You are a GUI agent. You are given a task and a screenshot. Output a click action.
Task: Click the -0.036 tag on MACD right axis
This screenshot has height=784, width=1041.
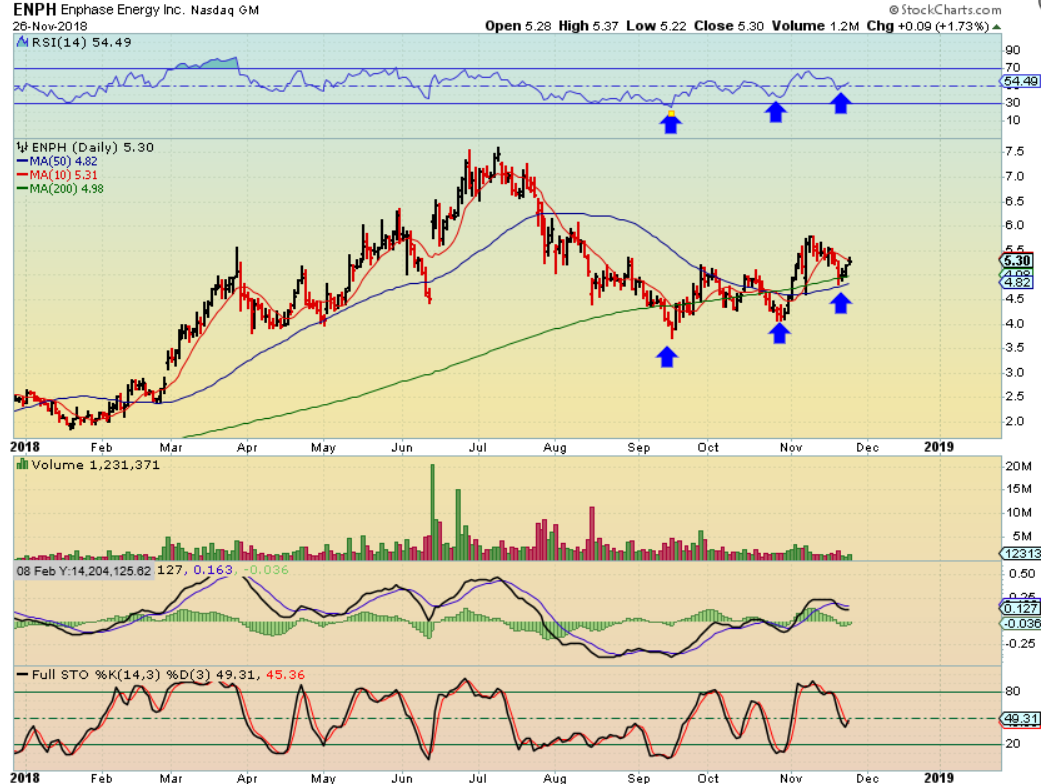click(x=1021, y=623)
